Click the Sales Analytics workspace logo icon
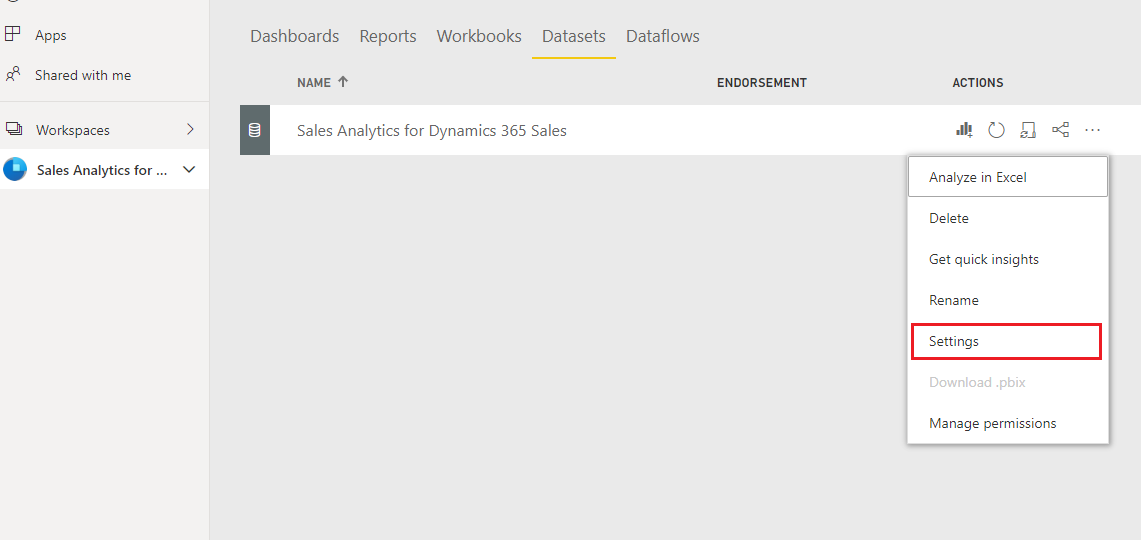The image size is (1141, 540). tap(15, 170)
